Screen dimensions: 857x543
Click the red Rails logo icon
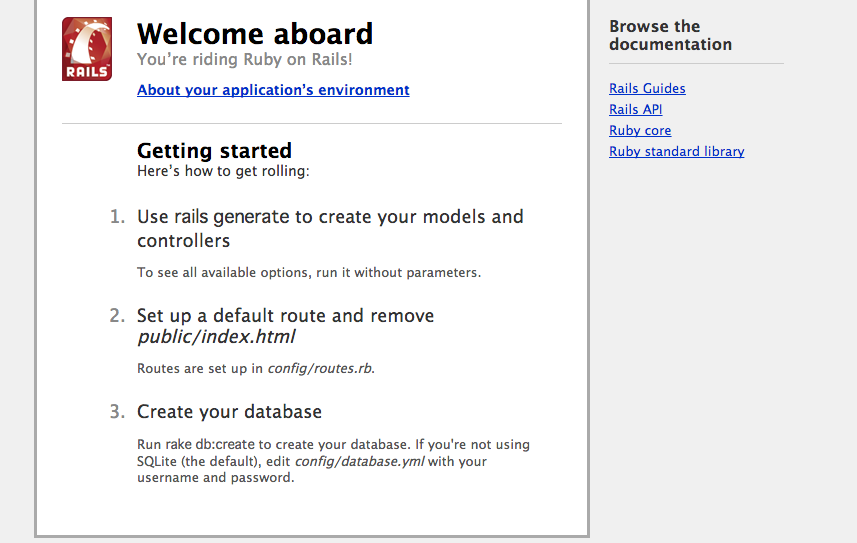click(87, 49)
